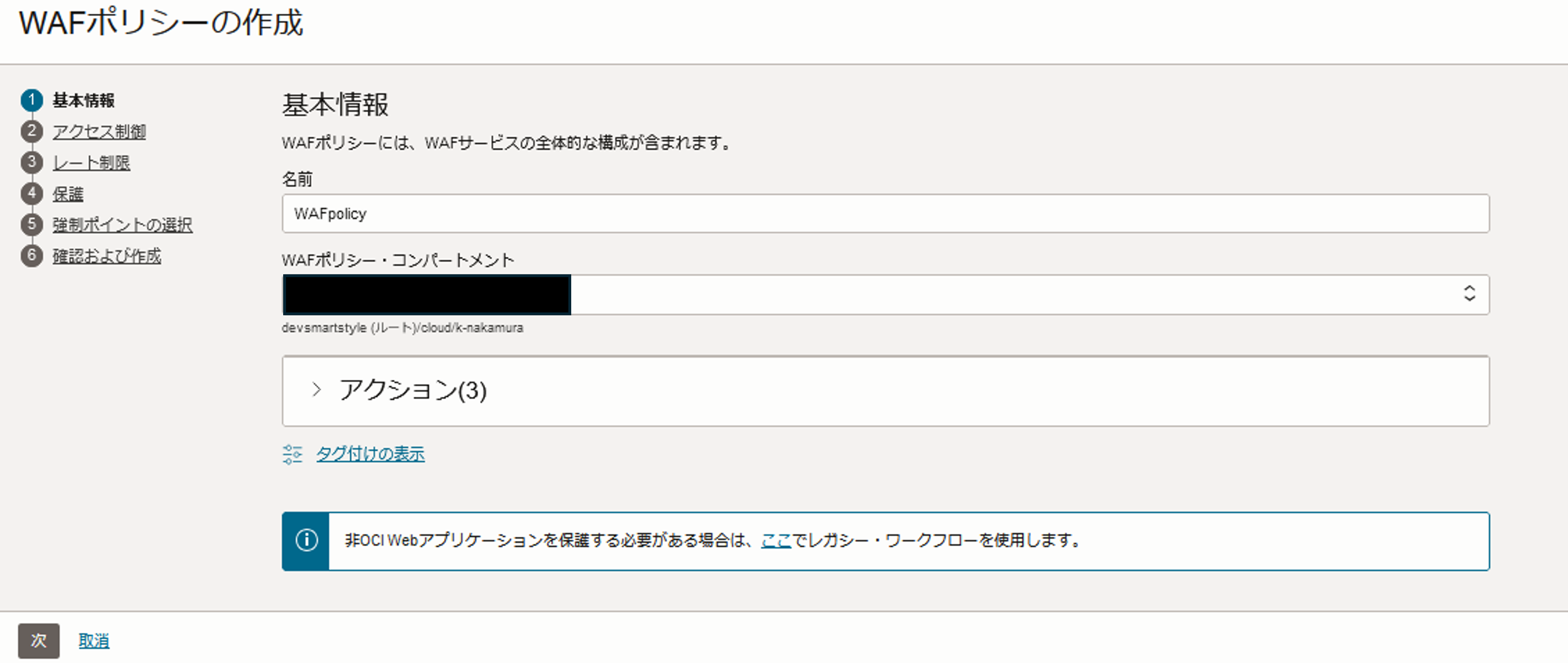Click the 次 button
The height and width of the screenshot is (663, 1568).
(x=39, y=640)
